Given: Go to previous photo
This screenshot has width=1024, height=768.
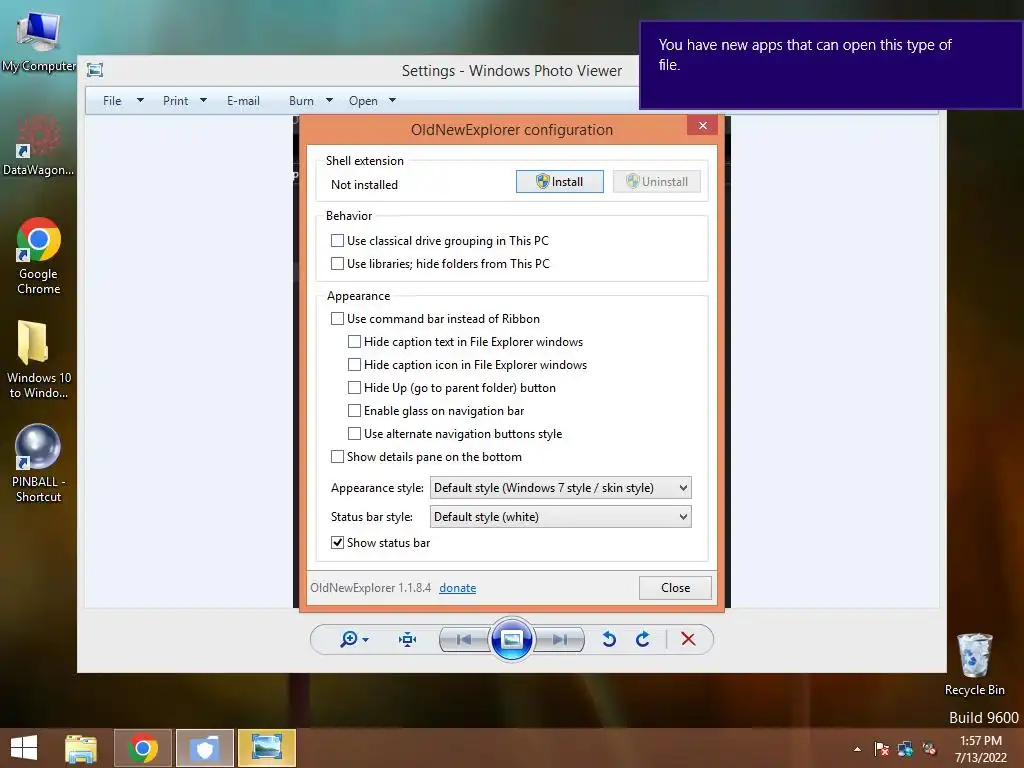Looking at the screenshot, I should (464, 639).
